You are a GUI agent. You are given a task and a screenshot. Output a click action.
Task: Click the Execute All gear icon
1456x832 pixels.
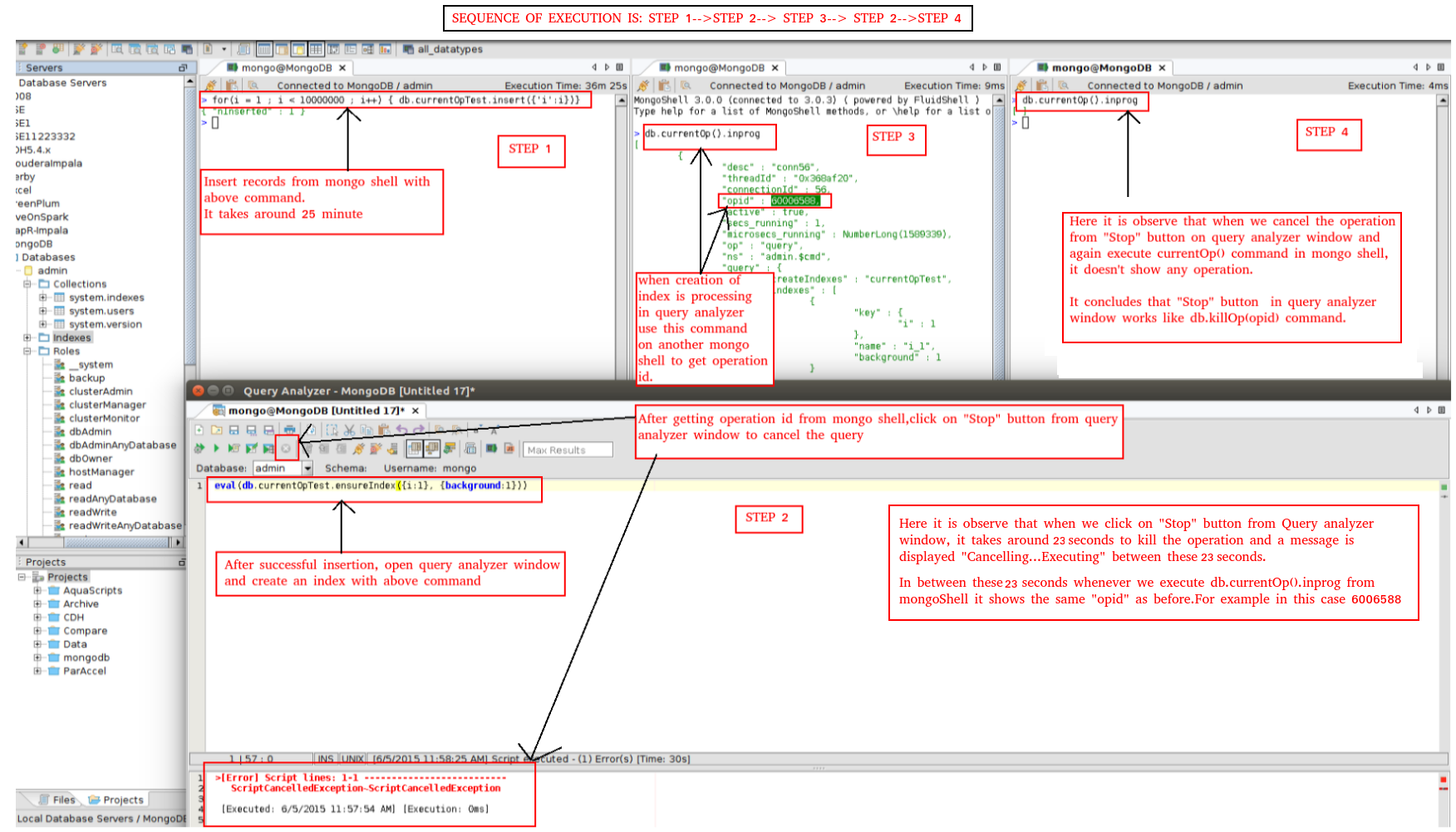(x=199, y=448)
